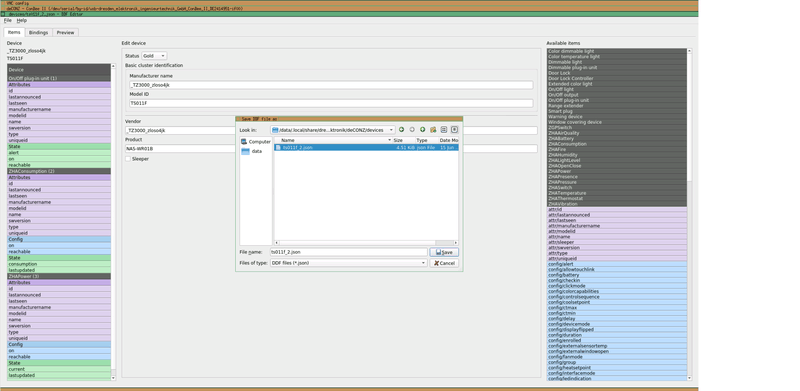Select Window covering device item

tap(617, 122)
